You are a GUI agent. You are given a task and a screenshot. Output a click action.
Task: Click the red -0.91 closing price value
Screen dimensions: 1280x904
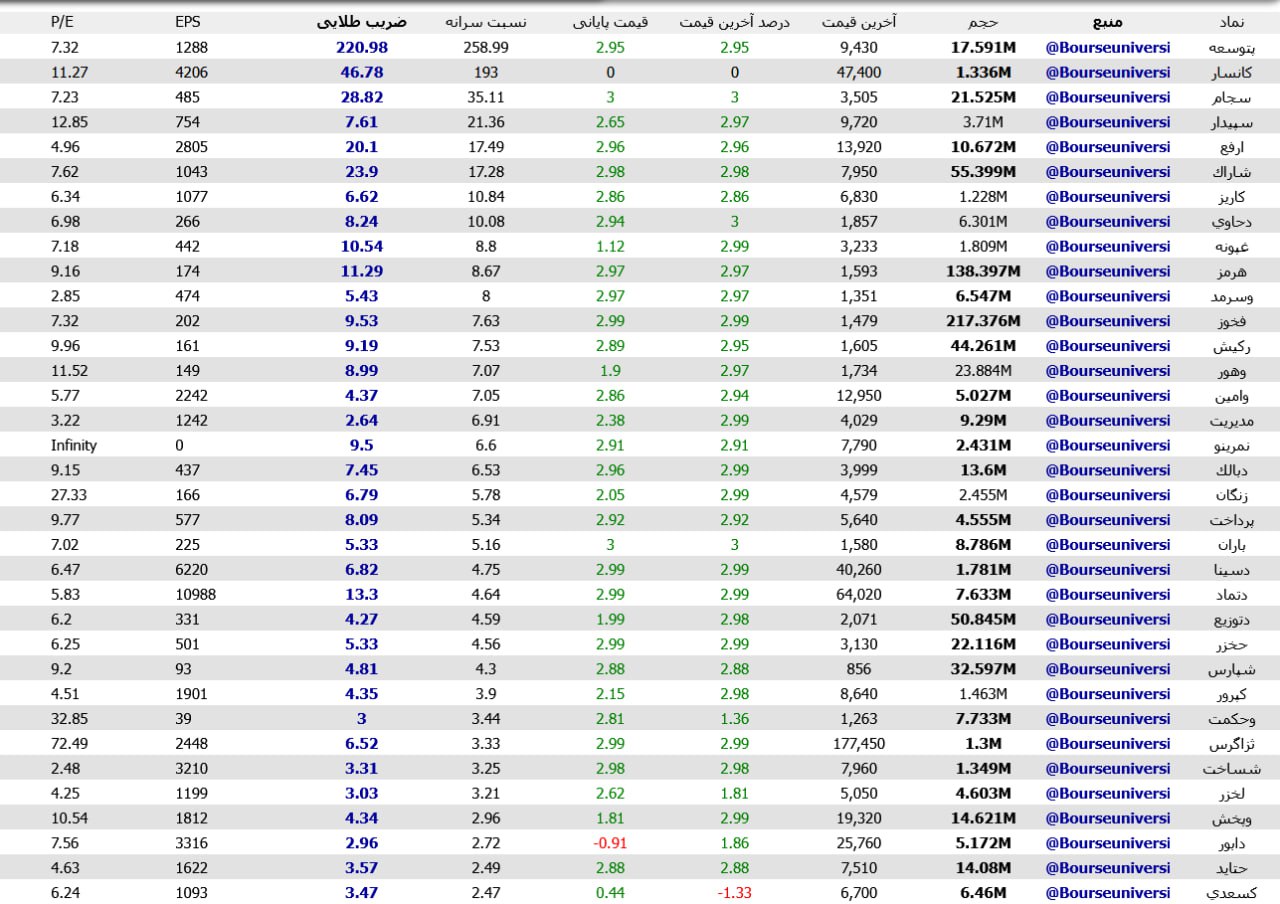tap(610, 843)
